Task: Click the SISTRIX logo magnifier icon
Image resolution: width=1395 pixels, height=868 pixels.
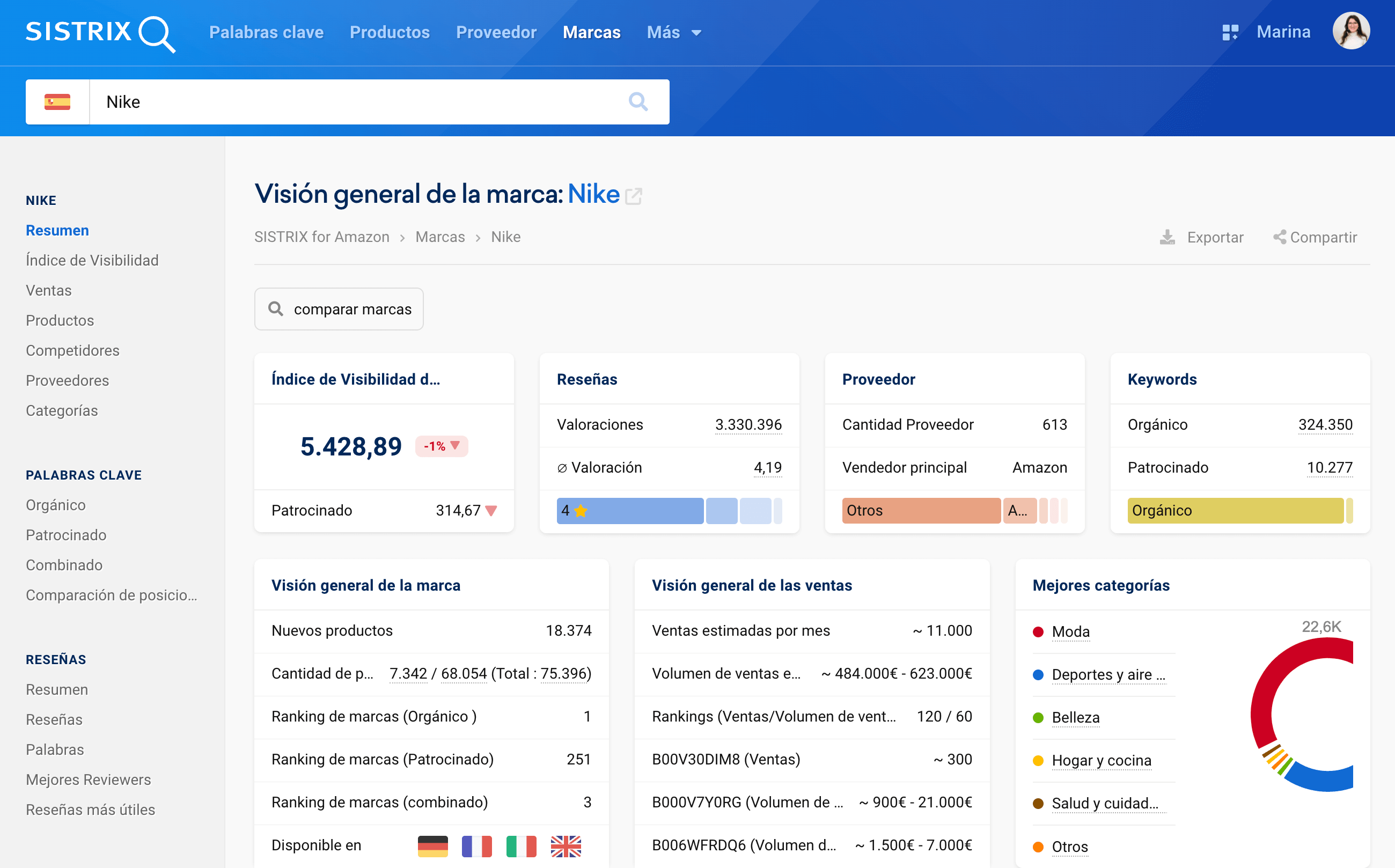Action: [x=156, y=34]
